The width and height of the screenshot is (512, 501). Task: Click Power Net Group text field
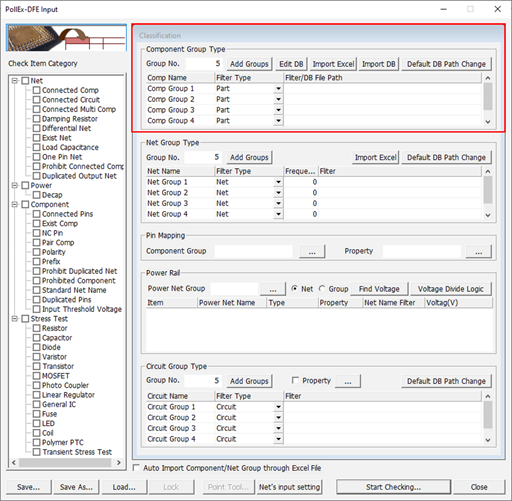[x=234, y=289]
